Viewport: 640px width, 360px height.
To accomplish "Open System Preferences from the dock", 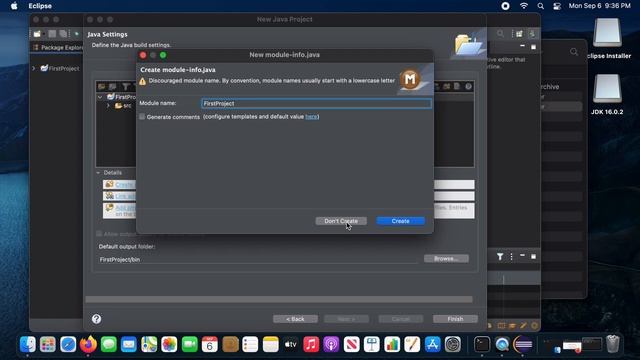I will point(452,344).
